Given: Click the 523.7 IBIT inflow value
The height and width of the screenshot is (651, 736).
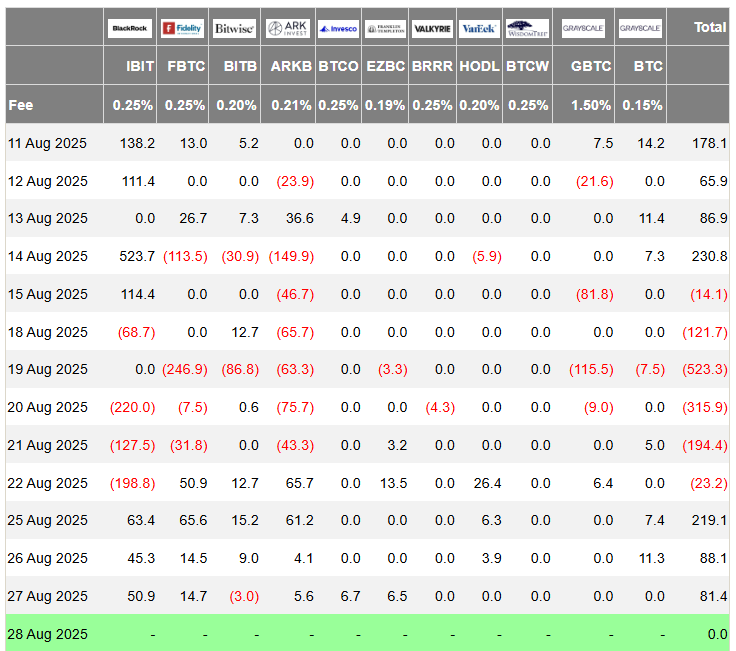Looking at the screenshot, I should 137,256.
